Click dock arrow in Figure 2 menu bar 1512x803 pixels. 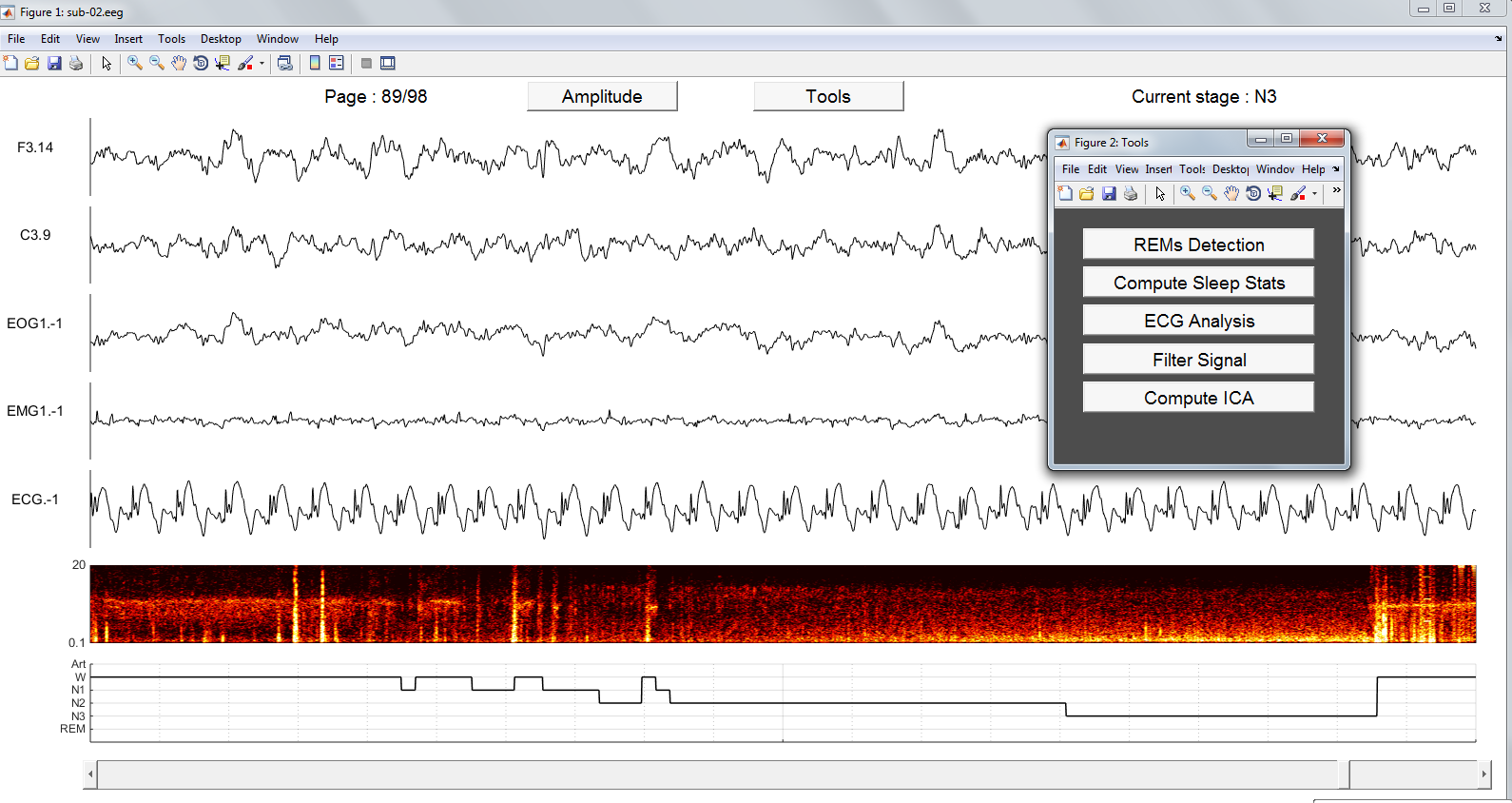[x=1336, y=169]
